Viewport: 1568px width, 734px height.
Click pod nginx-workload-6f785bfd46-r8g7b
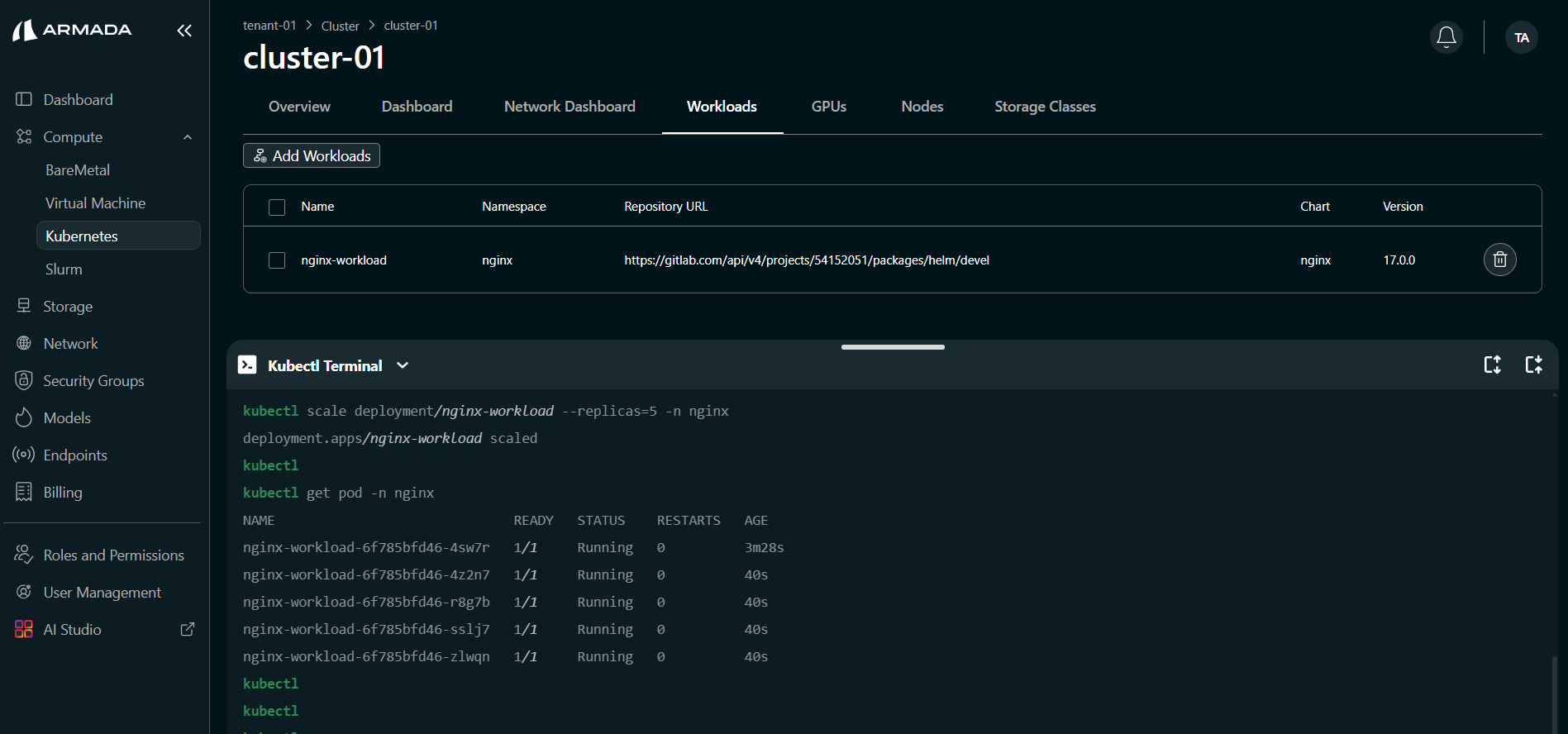(x=366, y=602)
